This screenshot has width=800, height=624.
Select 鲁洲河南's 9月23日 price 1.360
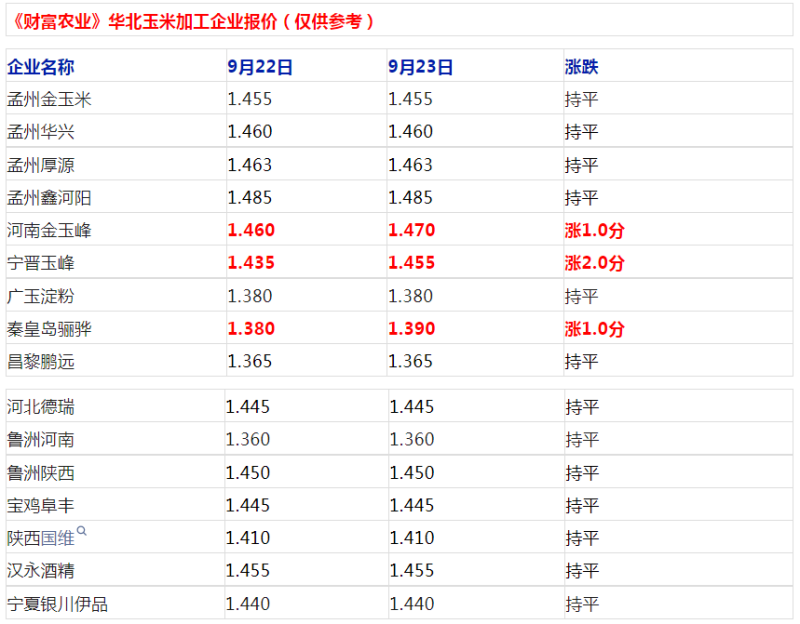pyautogui.click(x=412, y=439)
